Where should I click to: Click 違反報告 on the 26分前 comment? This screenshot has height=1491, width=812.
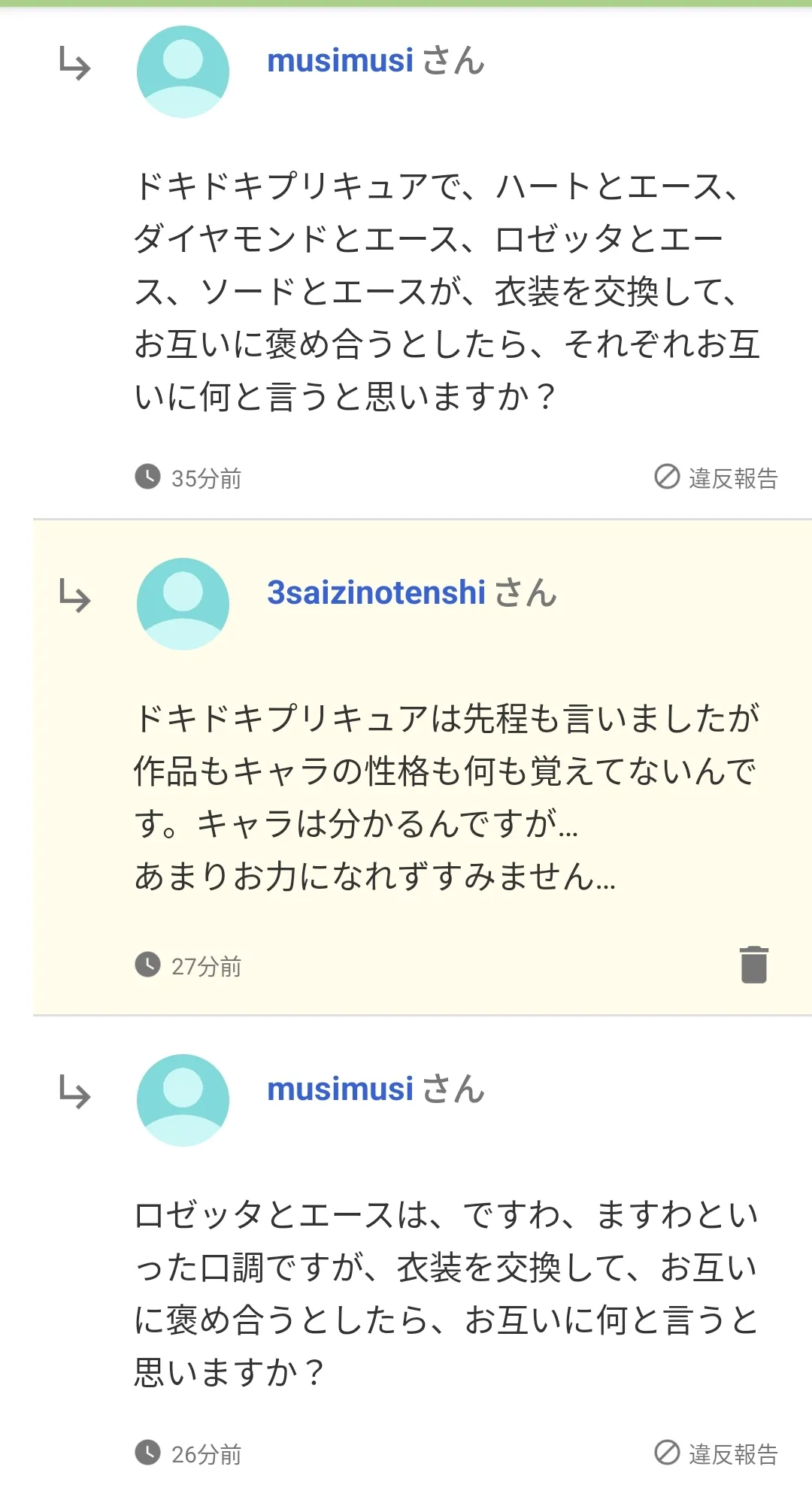(716, 1454)
